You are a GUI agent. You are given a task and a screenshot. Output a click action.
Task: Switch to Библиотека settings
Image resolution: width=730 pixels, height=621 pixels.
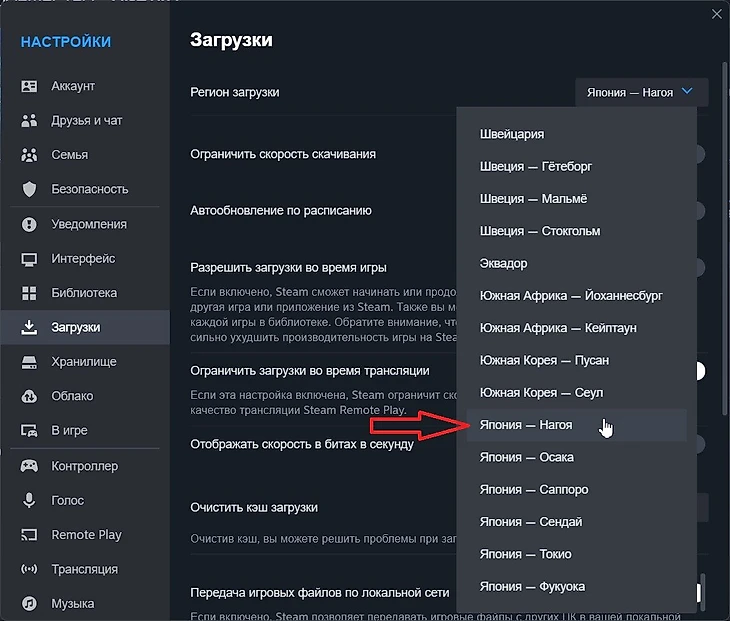click(x=85, y=293)
